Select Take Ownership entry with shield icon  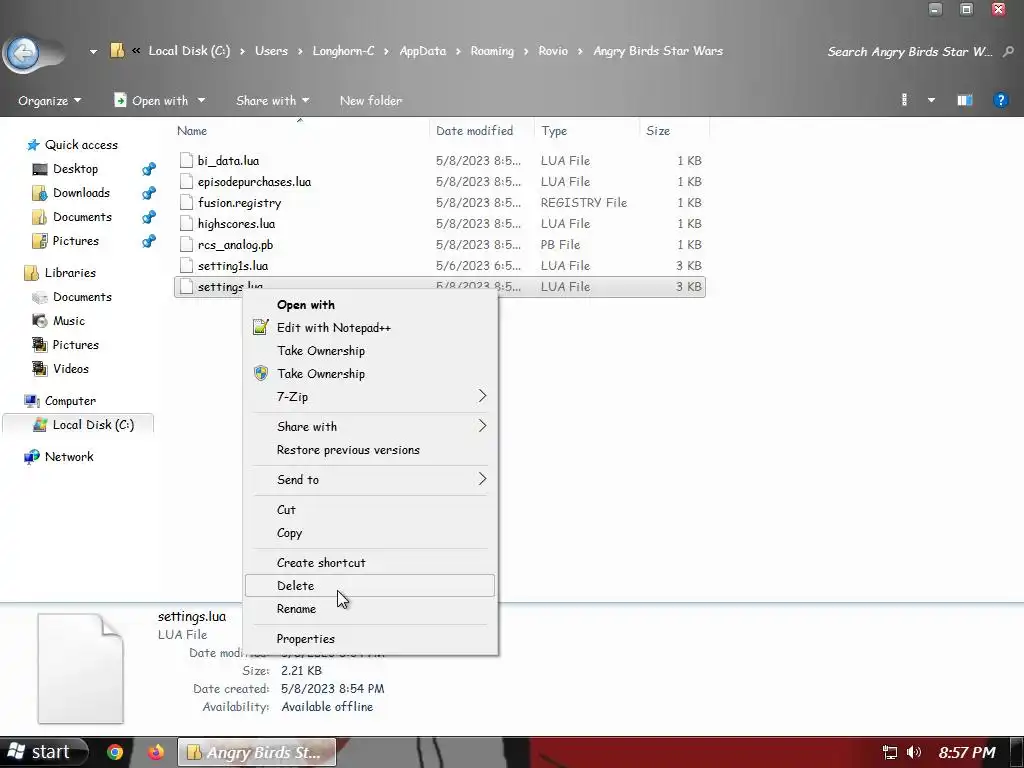(x=370, y=374)
